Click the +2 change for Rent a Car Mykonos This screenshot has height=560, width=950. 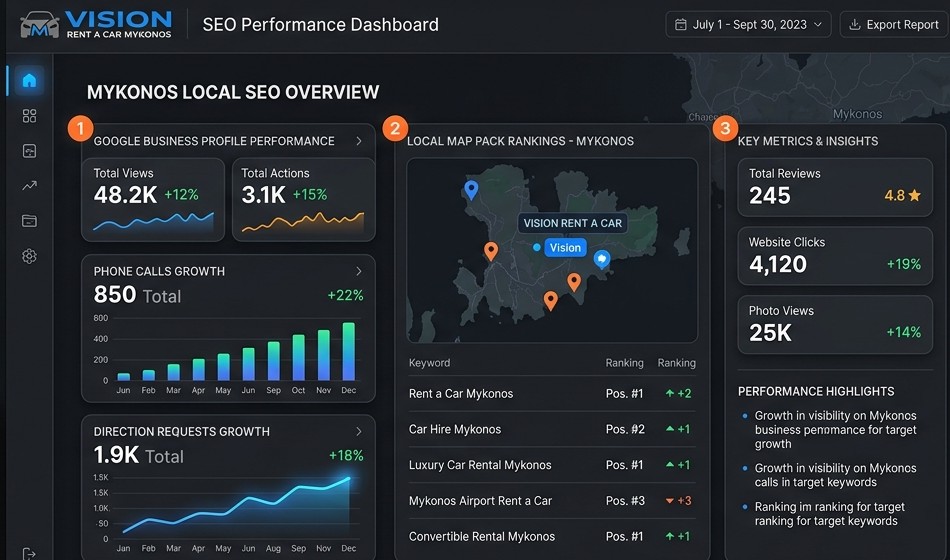[679, 393]
